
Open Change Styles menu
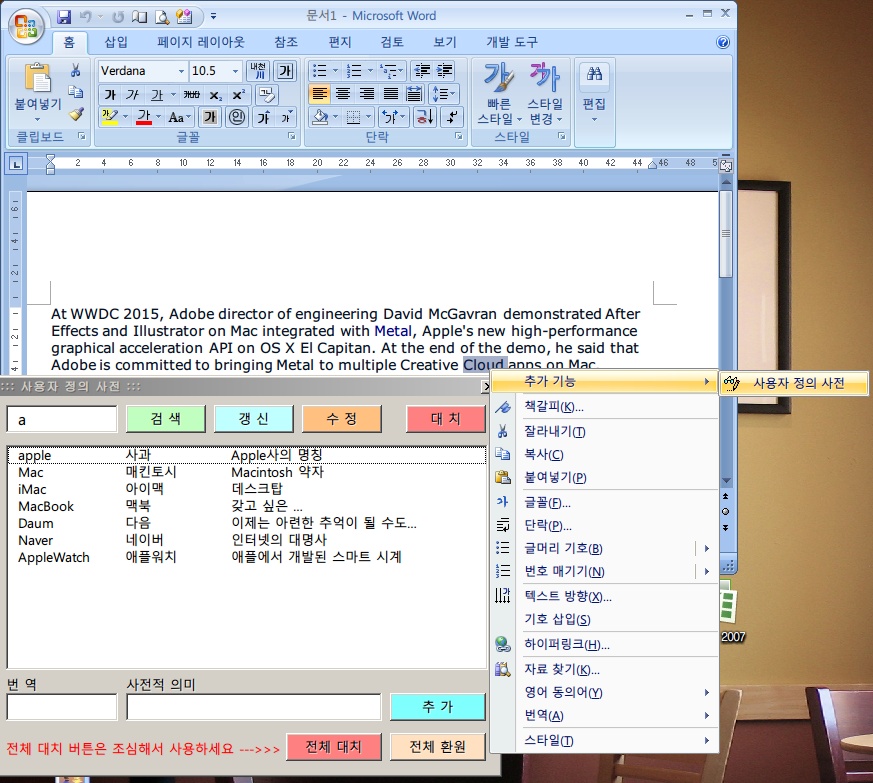[x=545, y=94]
